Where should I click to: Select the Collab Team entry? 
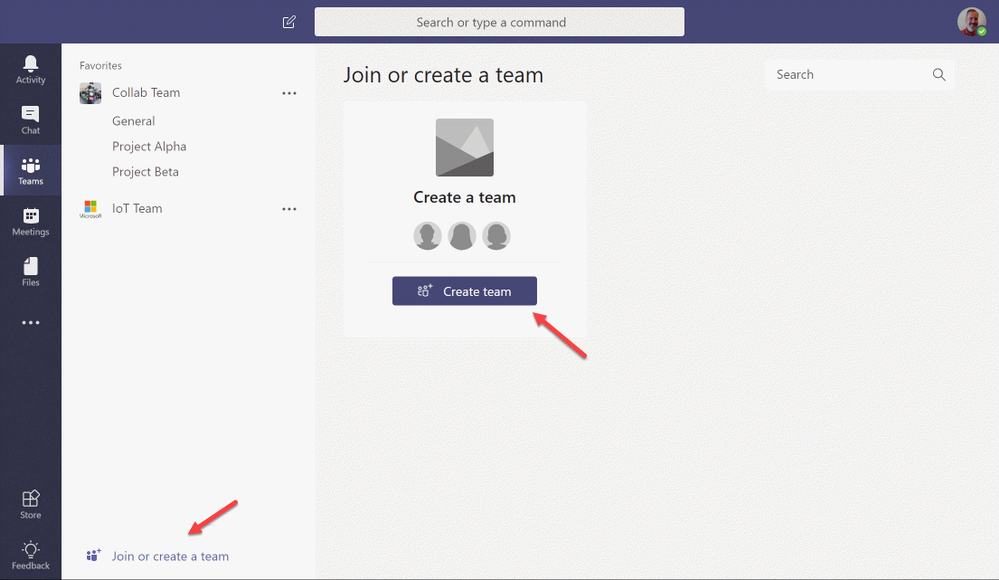coord(146,92)
